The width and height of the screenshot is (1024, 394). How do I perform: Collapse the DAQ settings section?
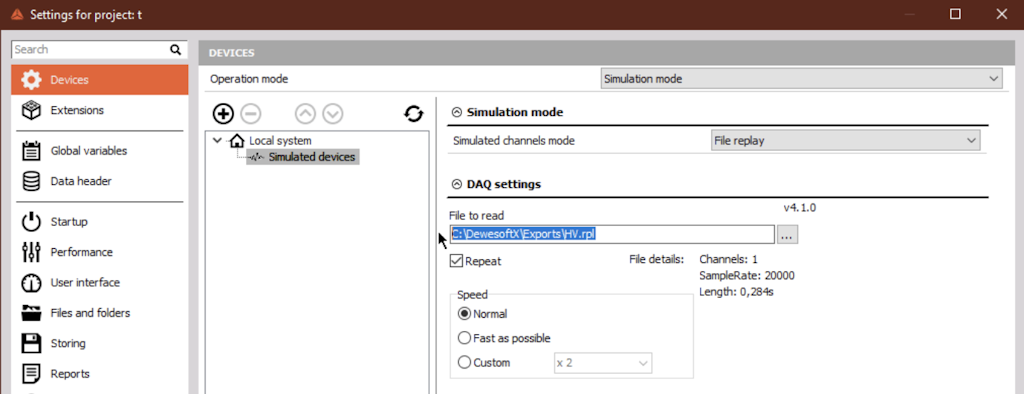(x=457, y=184)
